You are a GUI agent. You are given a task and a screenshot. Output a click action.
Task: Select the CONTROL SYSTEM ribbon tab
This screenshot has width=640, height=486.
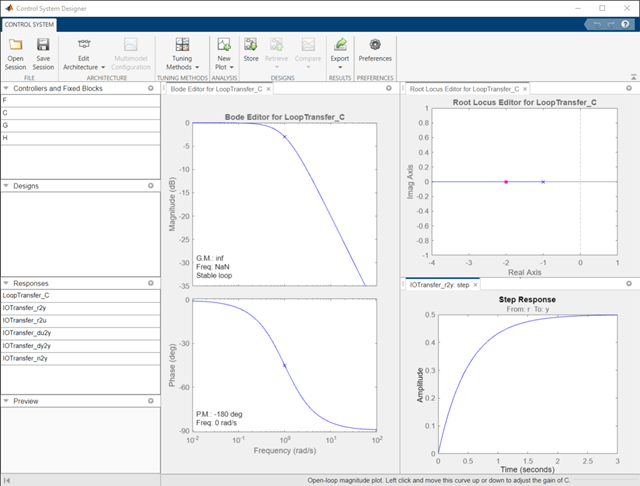[29, 24]
